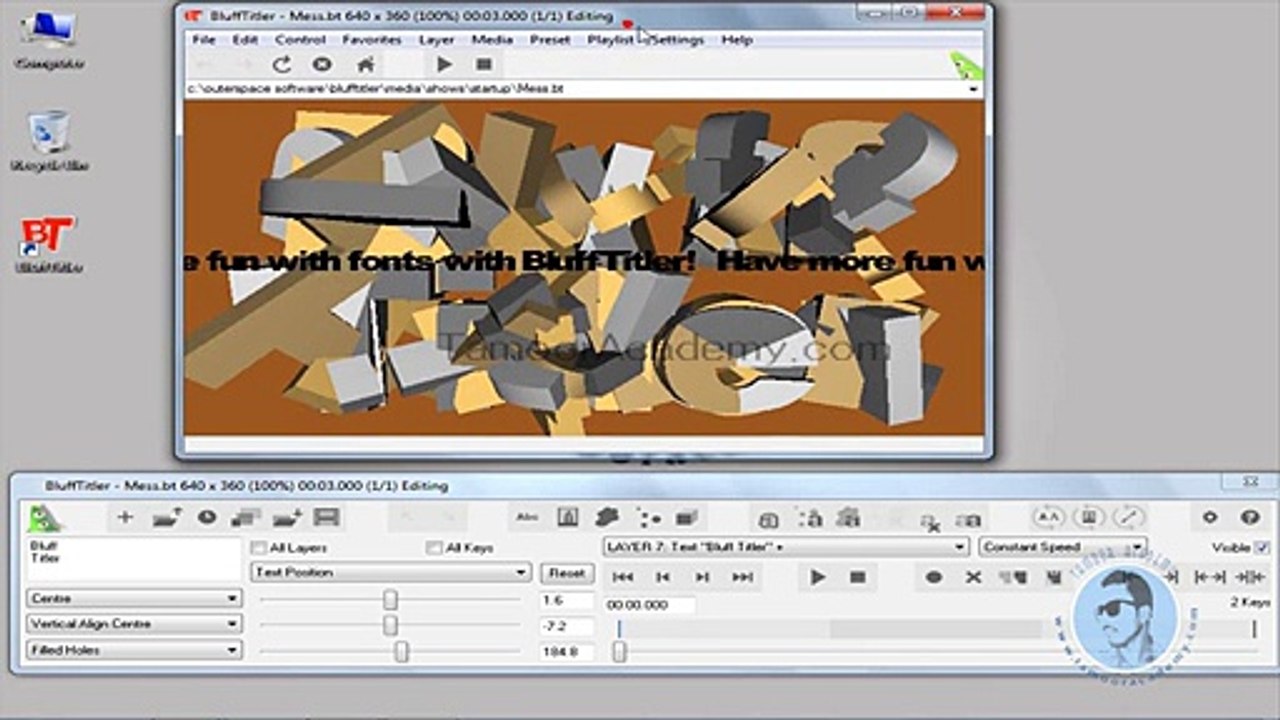Open the Preset menu

tap(550, 40)
